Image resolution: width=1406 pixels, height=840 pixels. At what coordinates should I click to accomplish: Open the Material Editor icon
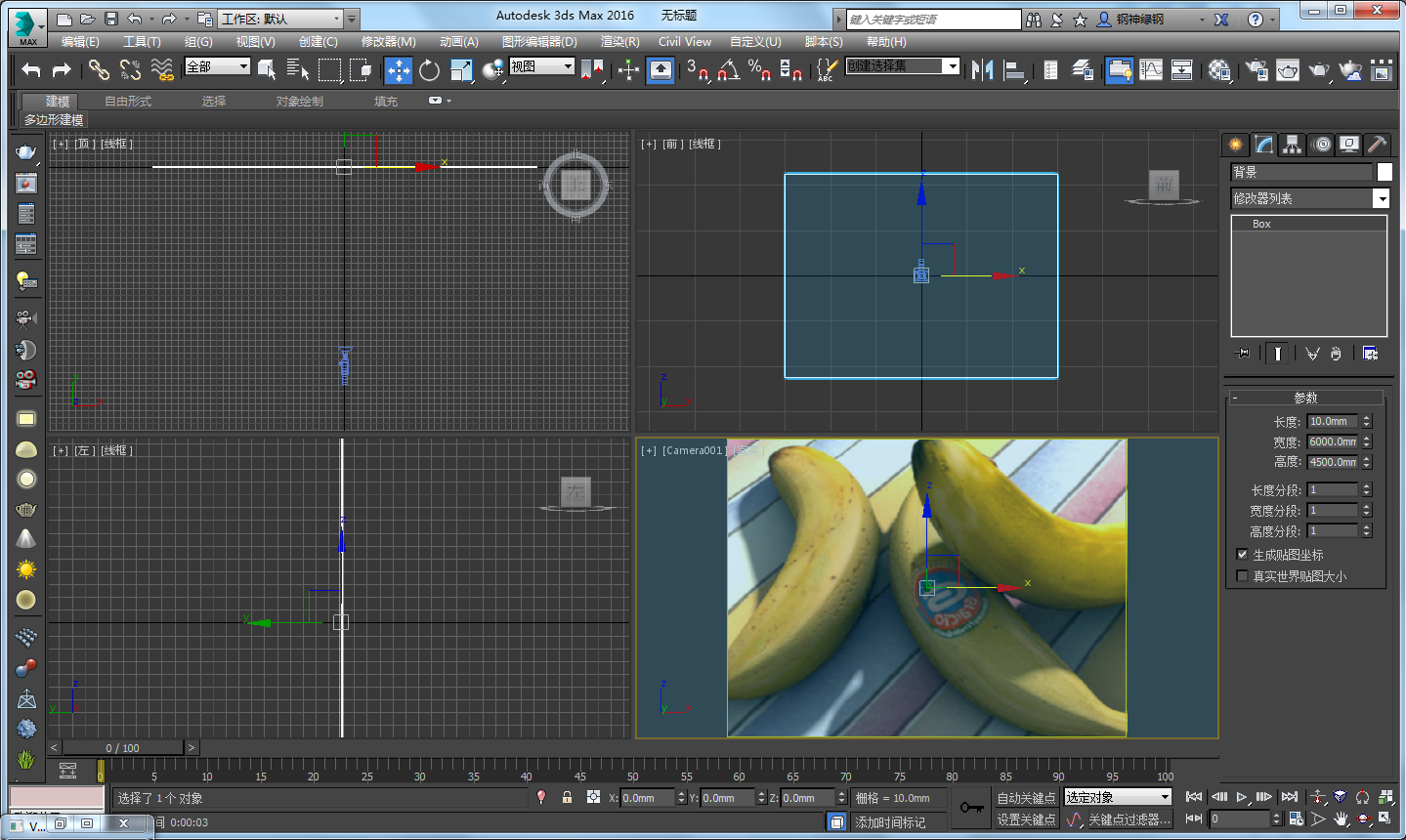(x=1219, y=69)
